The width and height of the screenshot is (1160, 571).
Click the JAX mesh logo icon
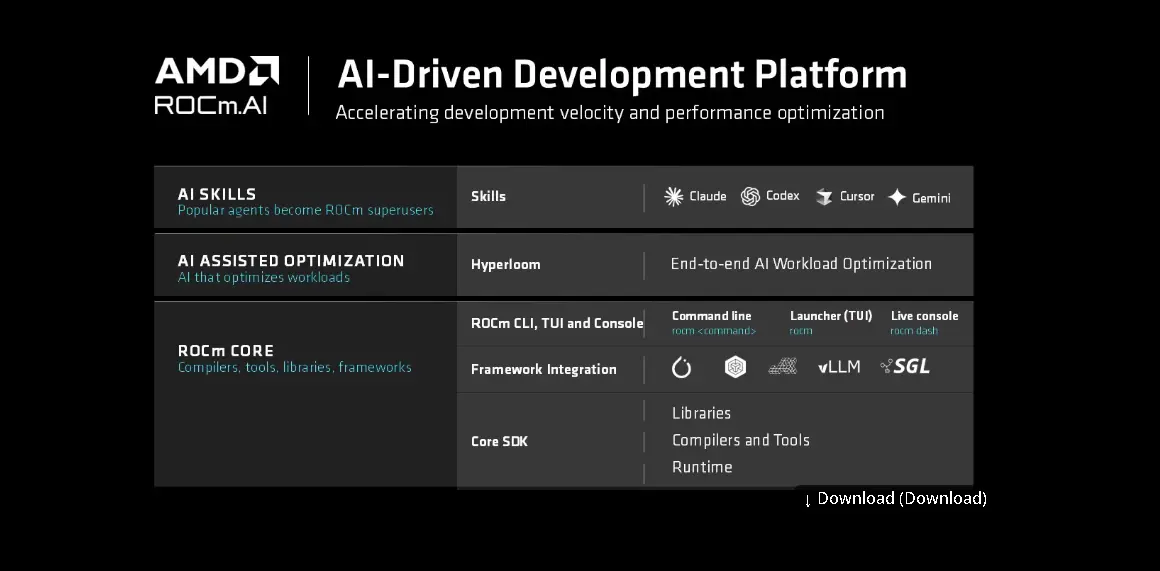click(783, 366)
